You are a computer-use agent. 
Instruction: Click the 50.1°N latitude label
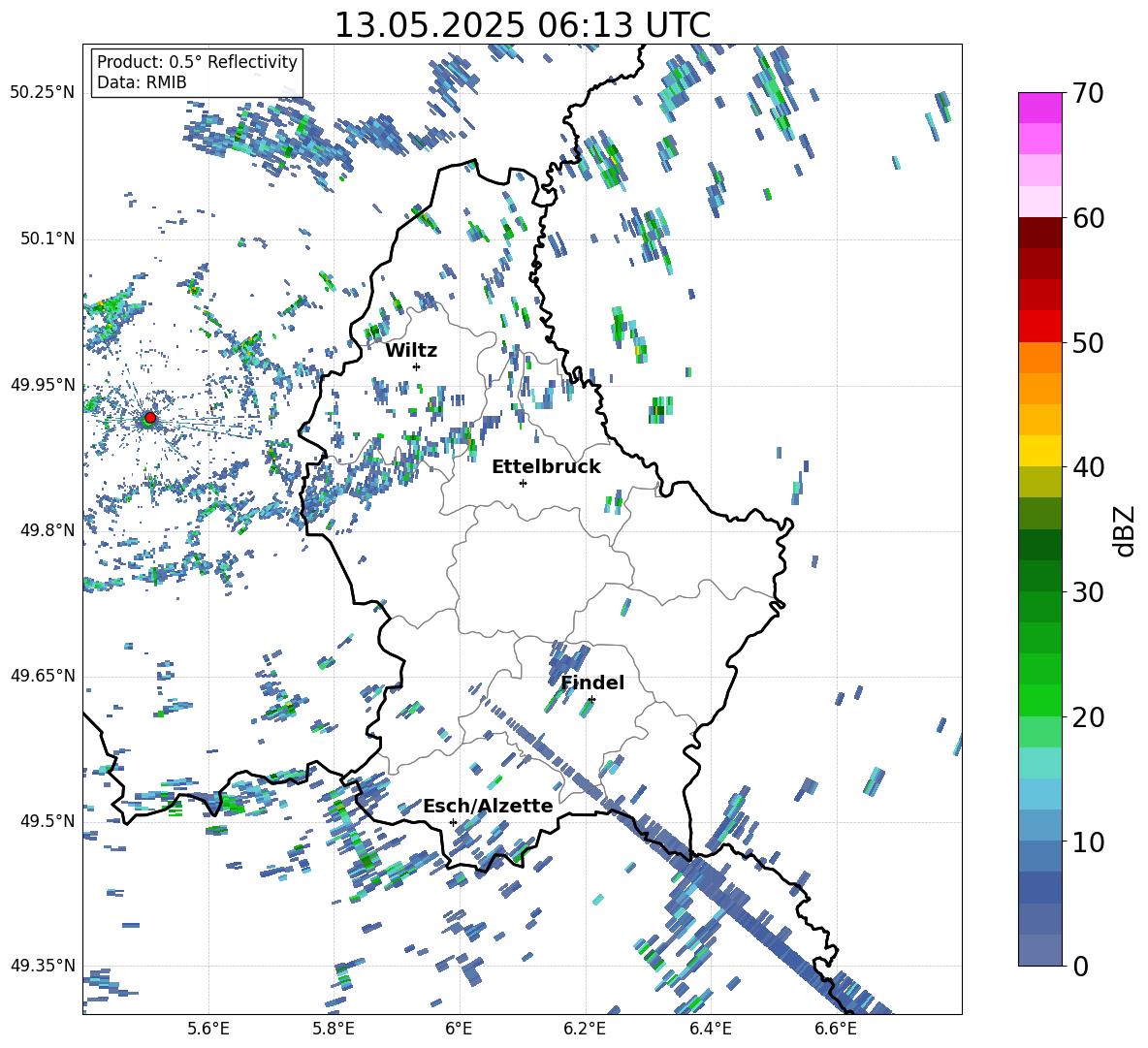tap(48, 238)
